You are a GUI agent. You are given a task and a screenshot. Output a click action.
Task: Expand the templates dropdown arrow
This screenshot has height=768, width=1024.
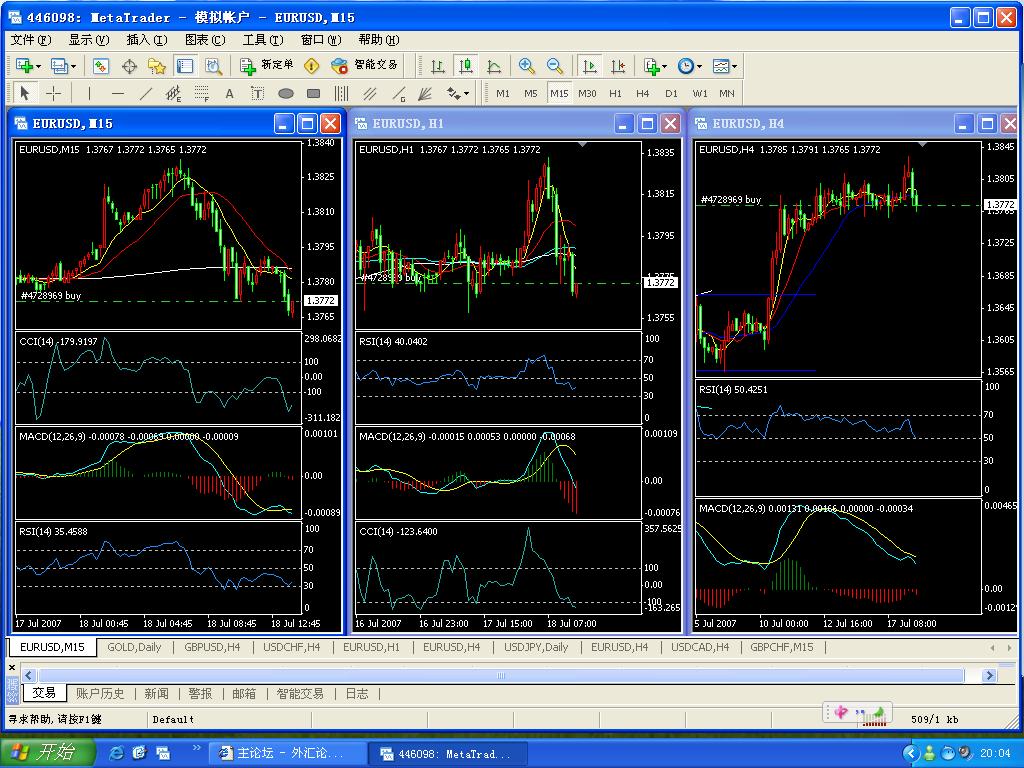click(x=735, y=66)
